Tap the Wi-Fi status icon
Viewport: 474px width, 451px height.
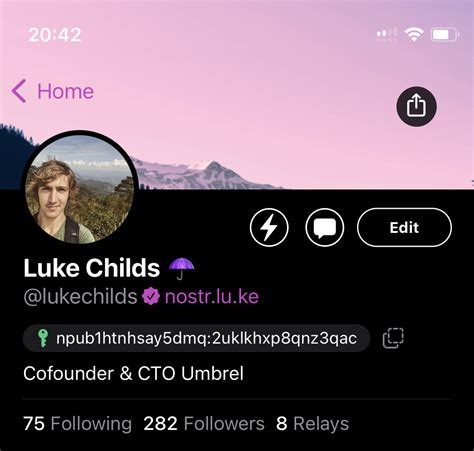coord(414,34)
